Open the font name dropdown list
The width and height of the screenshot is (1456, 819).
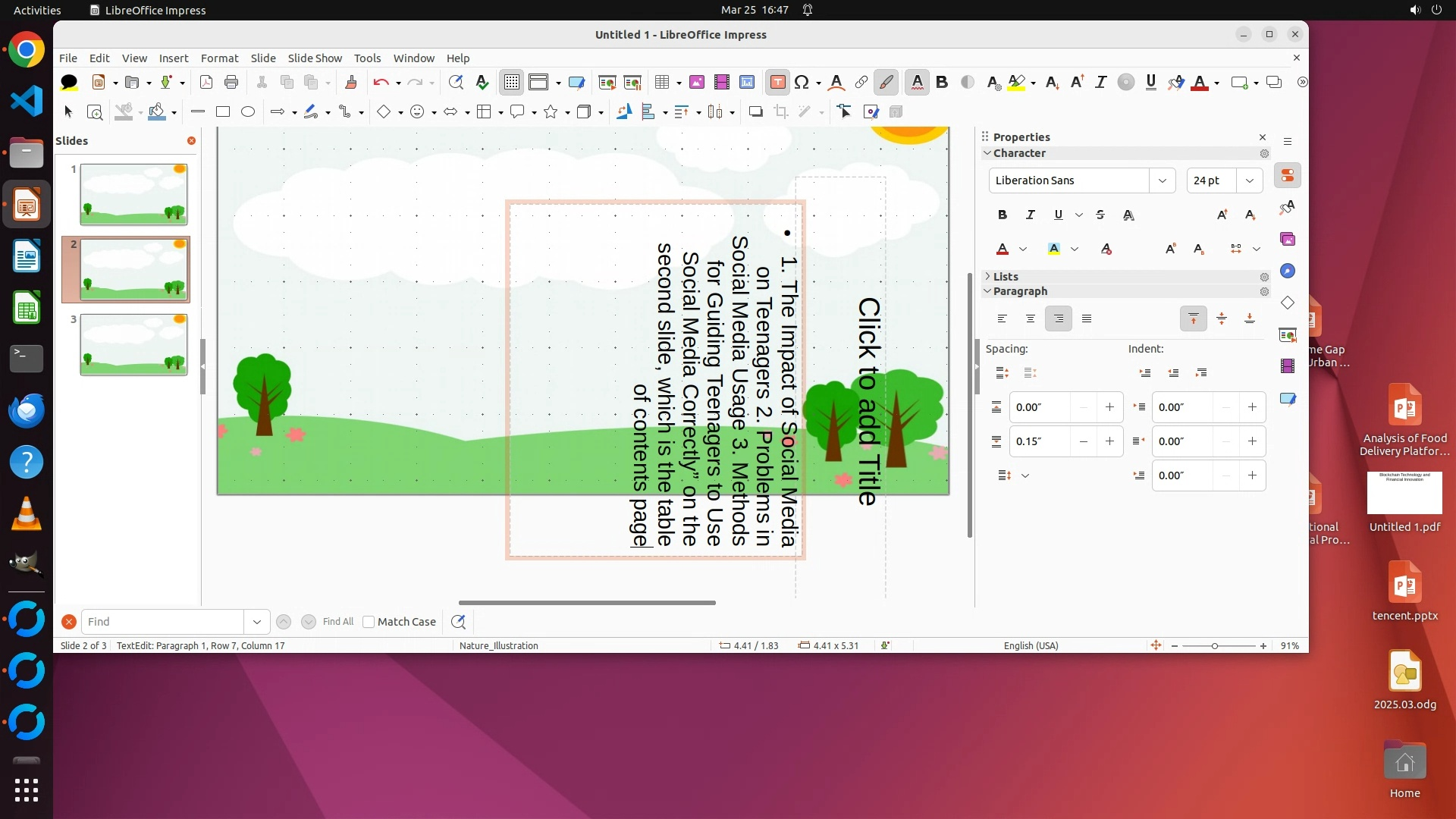(1162, 180)
